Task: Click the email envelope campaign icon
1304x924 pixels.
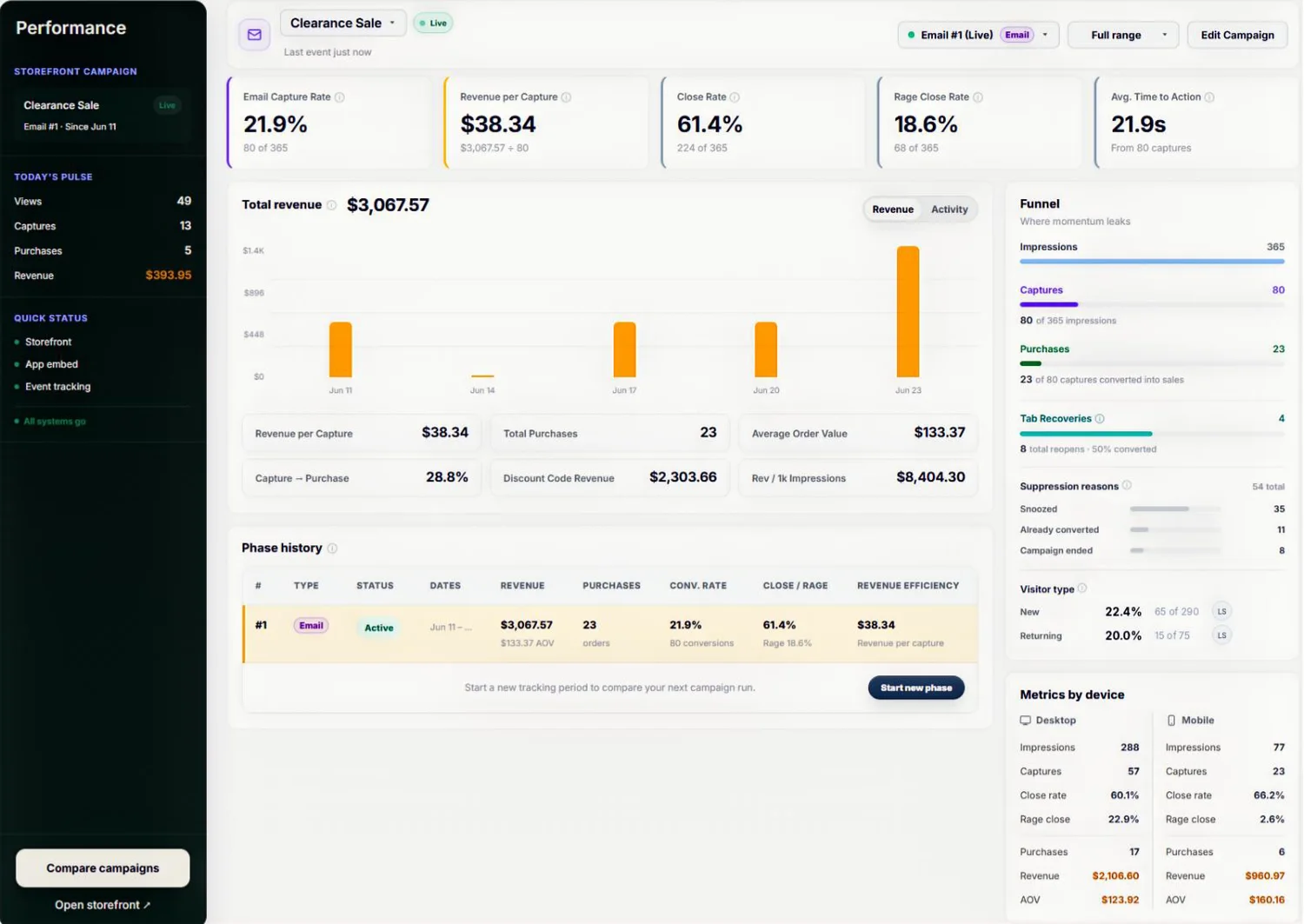Action: (x=255, y=35)
